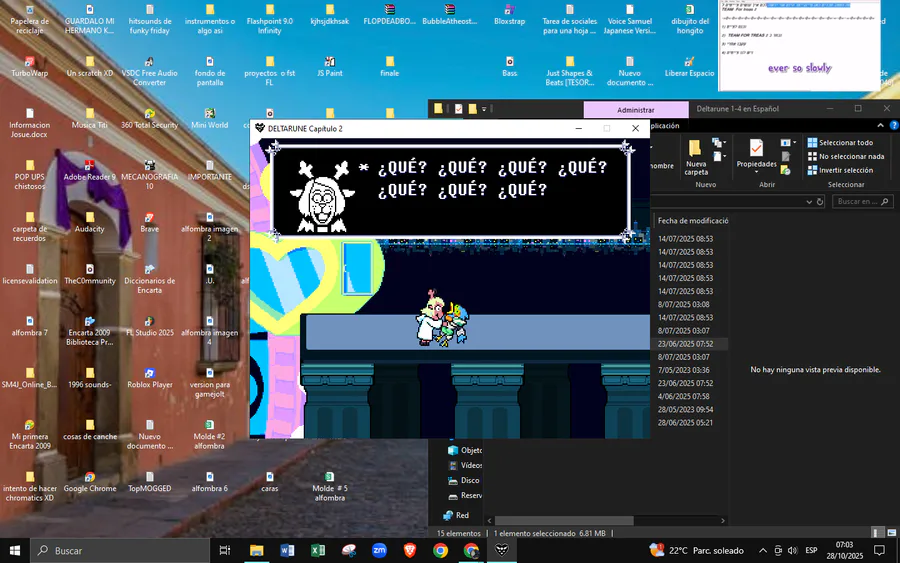Click the ESP language indicator
The image size is (900, 563).
pyautogui.click(x=811, y=550)
